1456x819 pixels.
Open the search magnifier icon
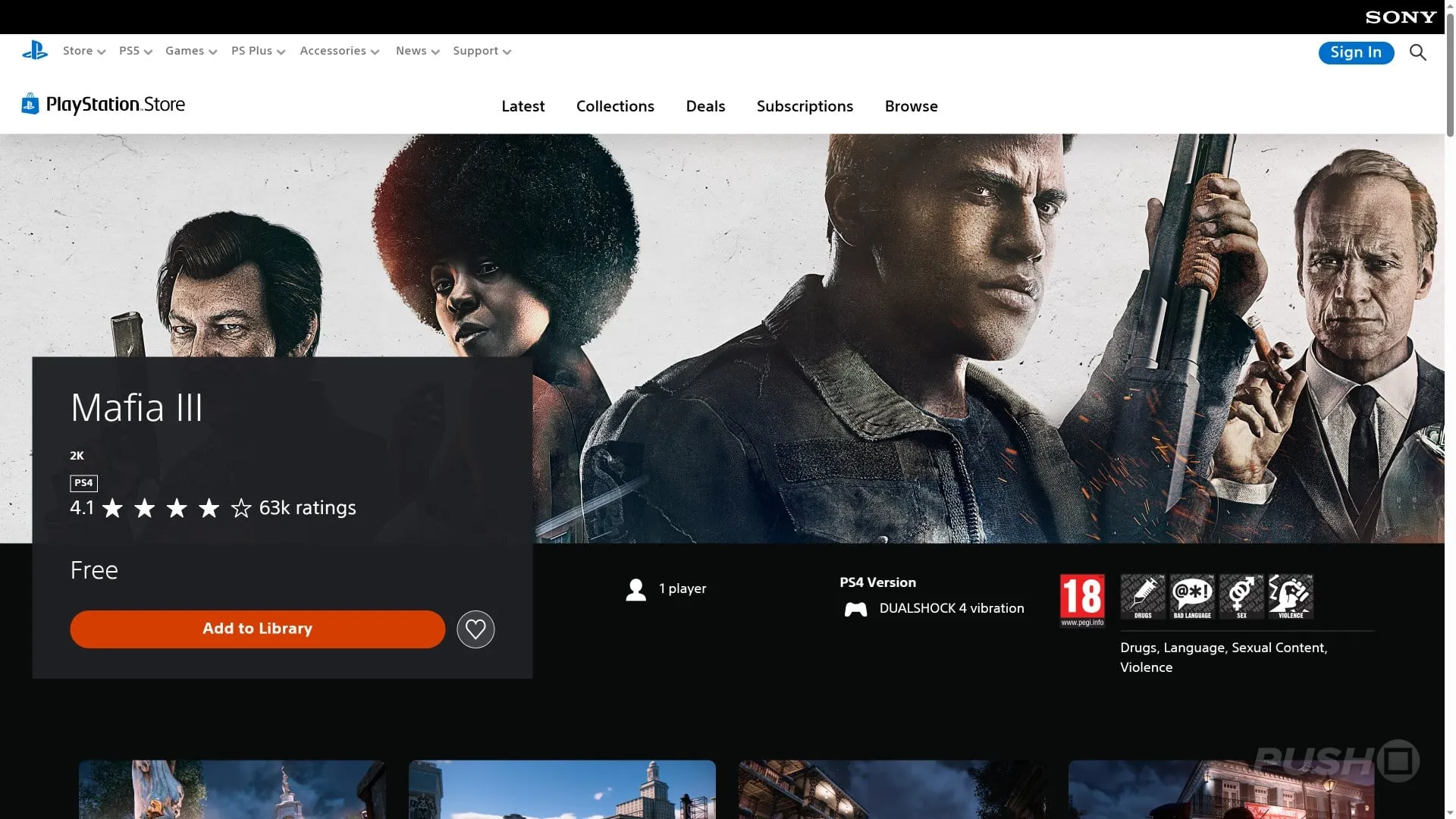[1417, 52]
